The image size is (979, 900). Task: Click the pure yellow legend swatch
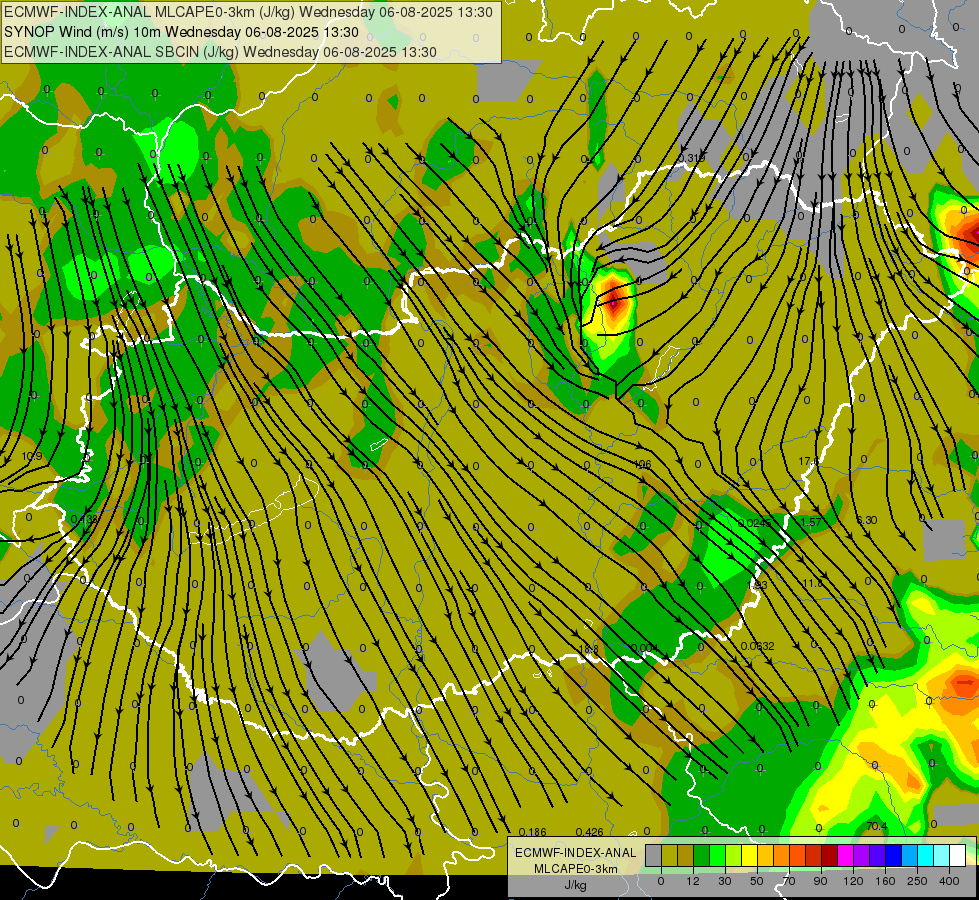point(750,855)
